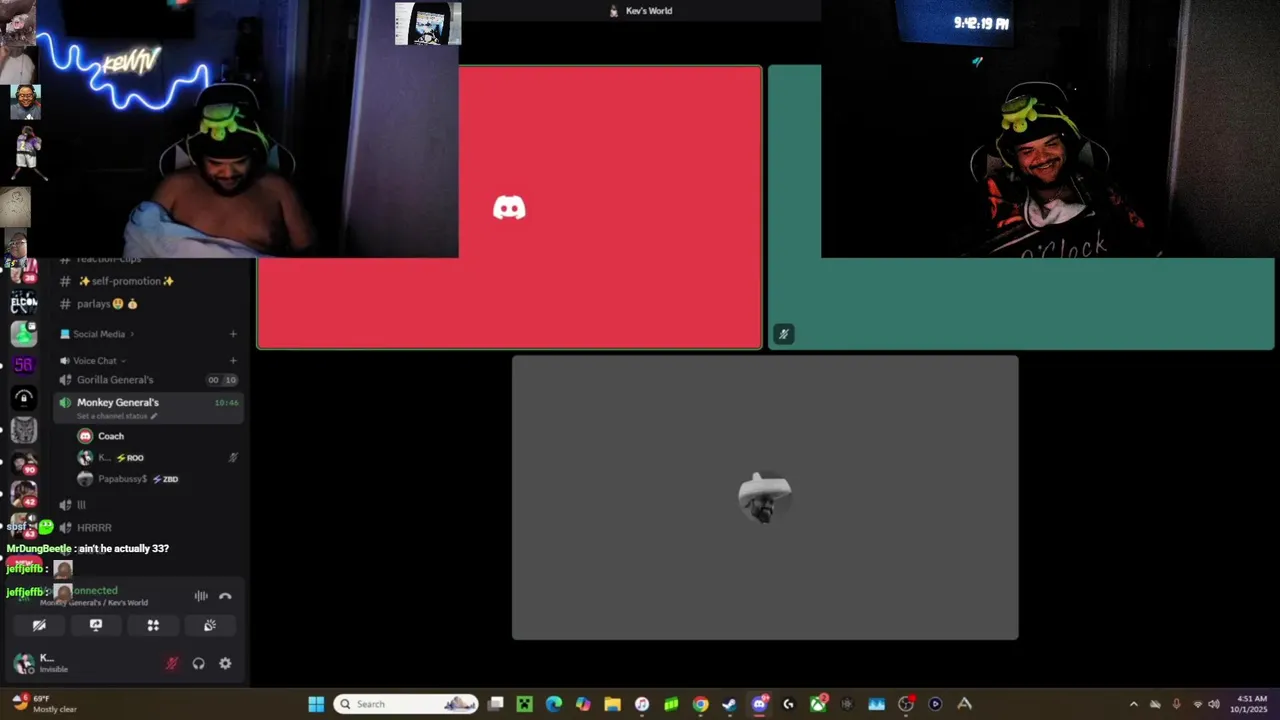Open the purple 58 server icon

tap(24, 365)
